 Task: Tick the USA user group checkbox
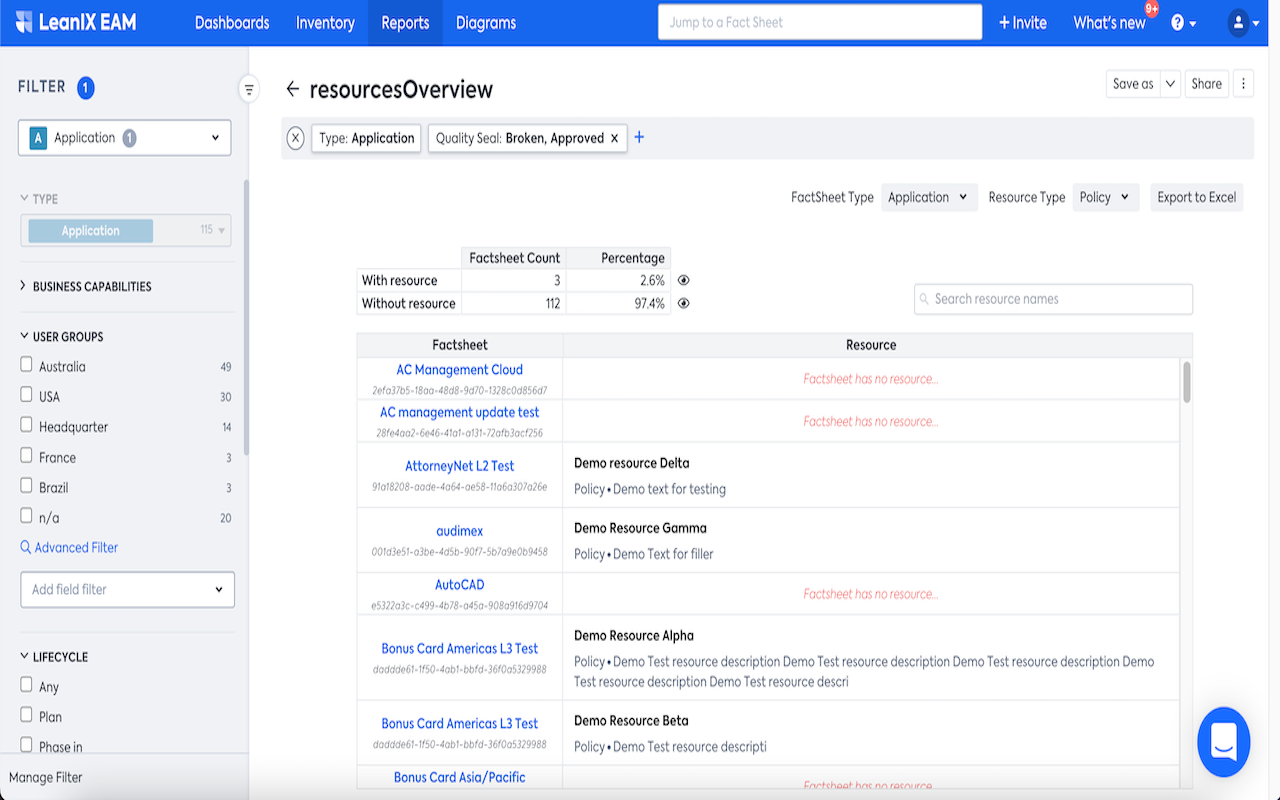tap(27, 395)
